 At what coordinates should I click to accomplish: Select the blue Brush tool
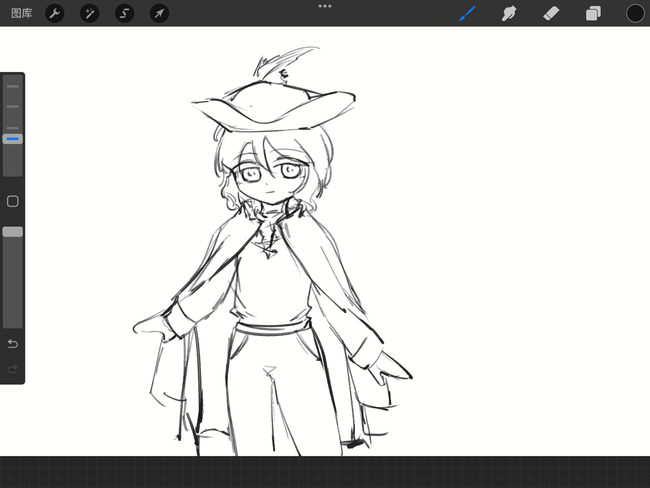click(x=467, y=13)
